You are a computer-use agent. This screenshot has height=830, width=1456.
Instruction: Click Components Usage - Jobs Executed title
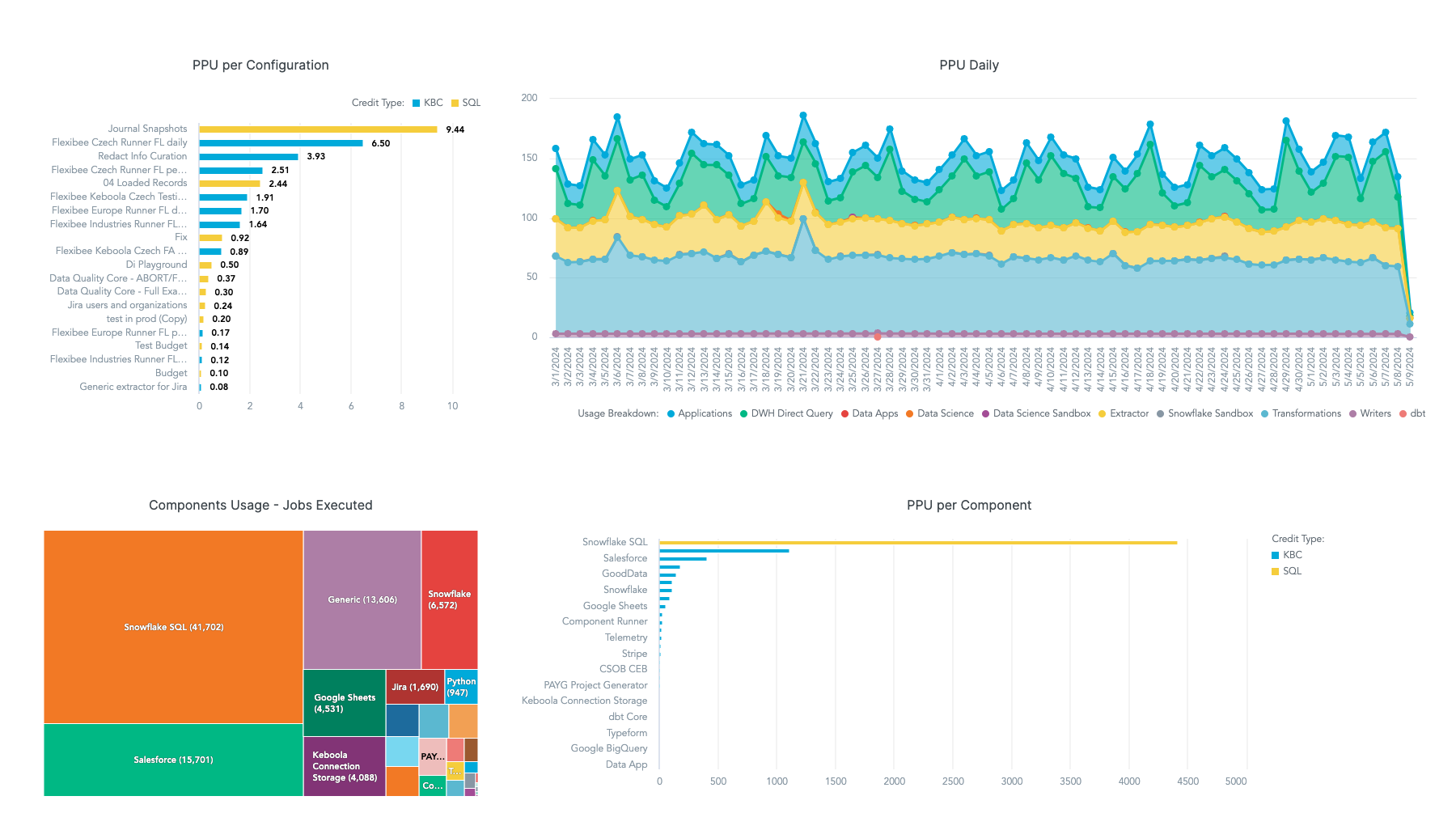[x=260, y=506]
